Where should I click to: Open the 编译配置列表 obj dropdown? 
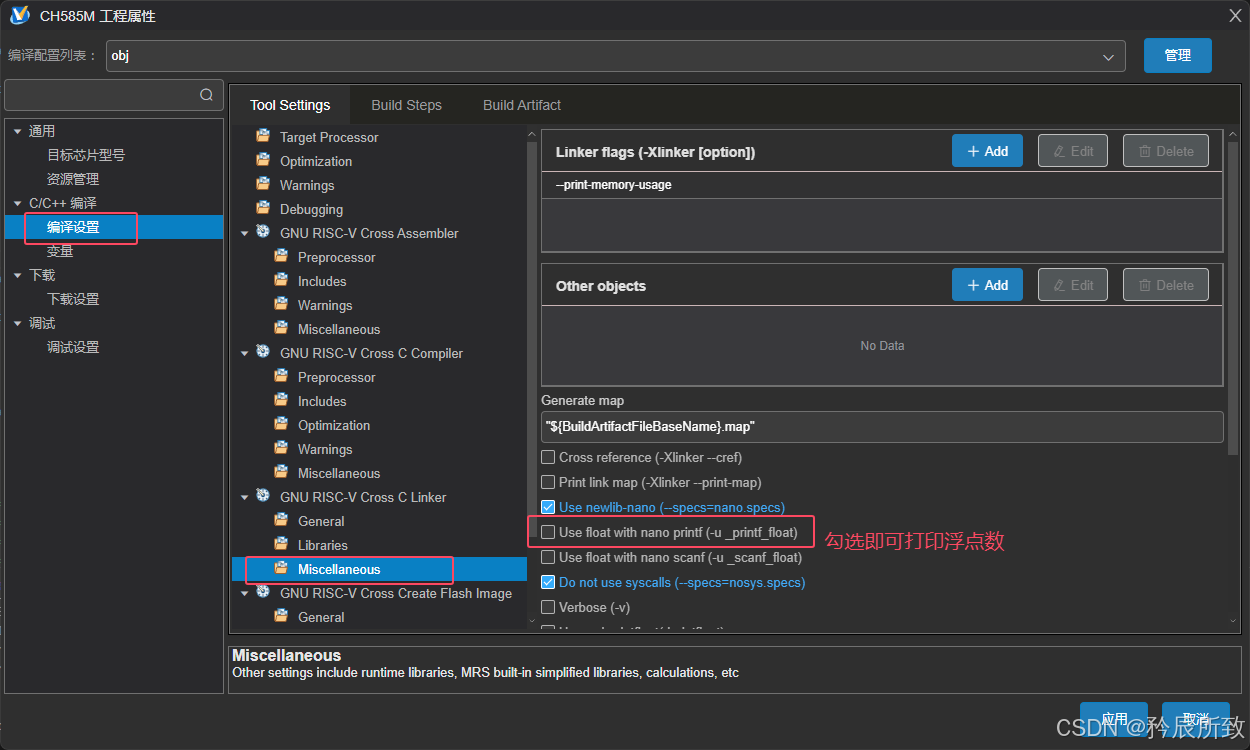(x=615, y=56)
